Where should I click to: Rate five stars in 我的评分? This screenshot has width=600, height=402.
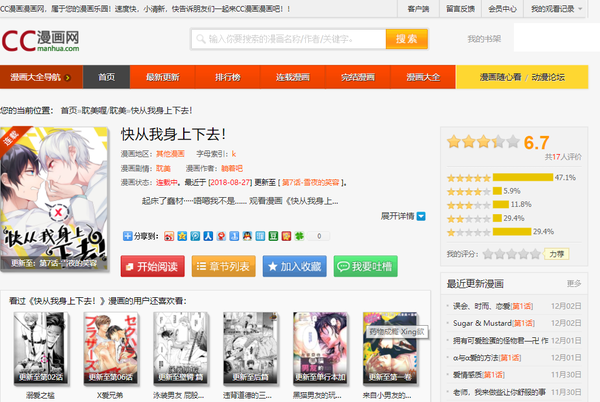535,254
